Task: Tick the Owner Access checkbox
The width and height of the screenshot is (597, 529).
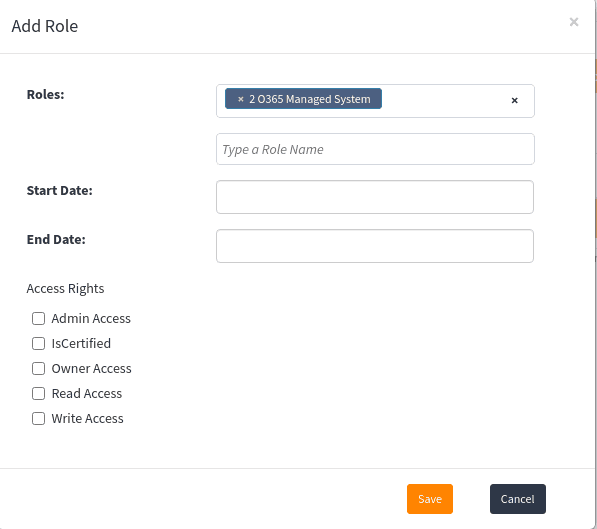Action: click(x=38, y=369)
